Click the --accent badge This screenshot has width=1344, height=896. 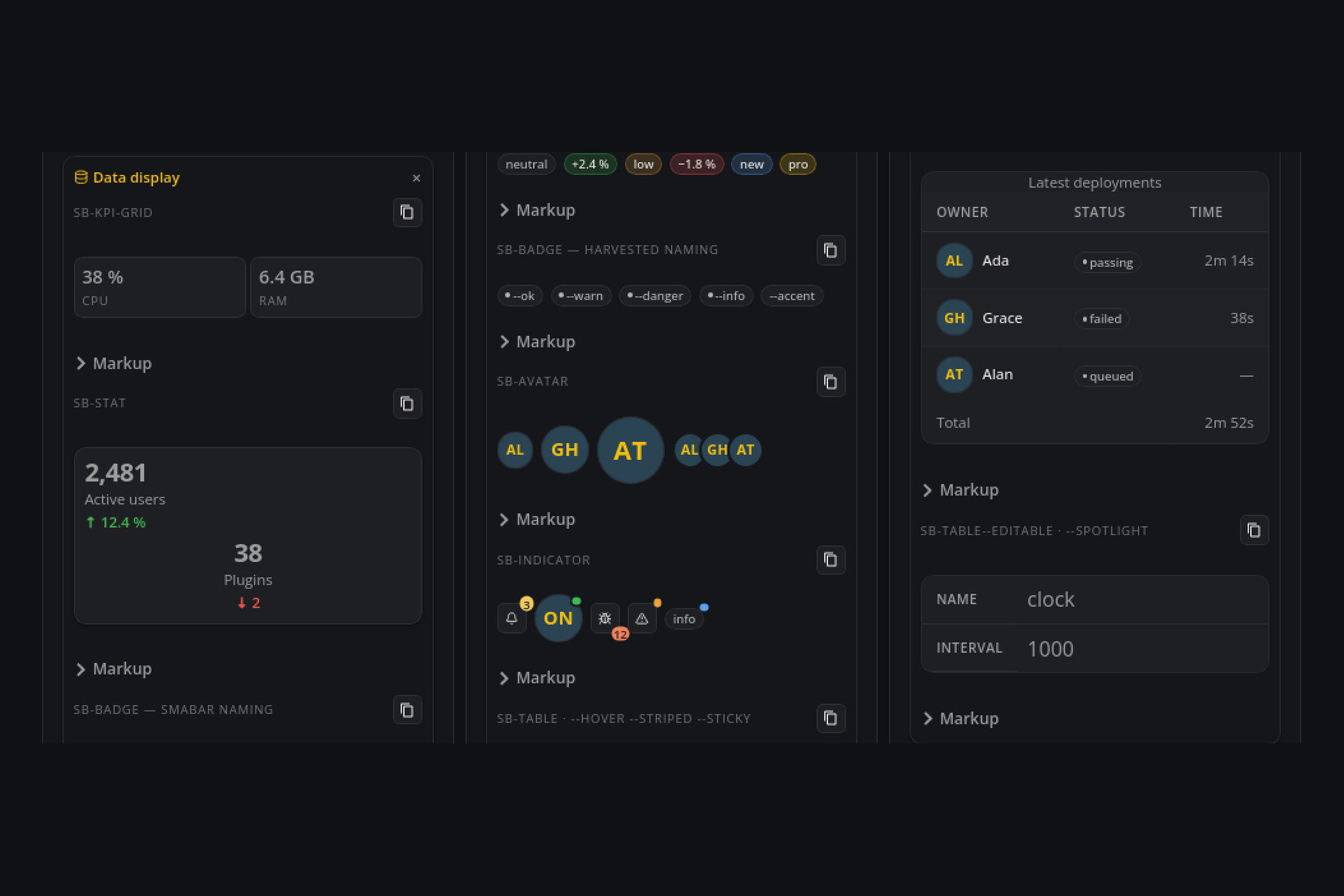(x=792, y=296)
